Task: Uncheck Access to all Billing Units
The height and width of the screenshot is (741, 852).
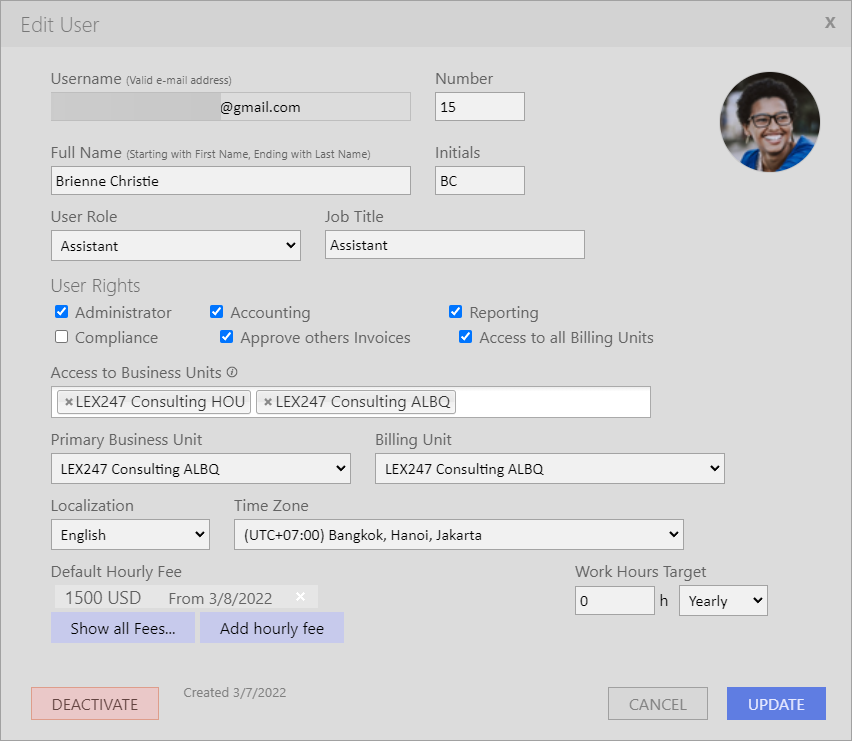Action: [466, 337]
